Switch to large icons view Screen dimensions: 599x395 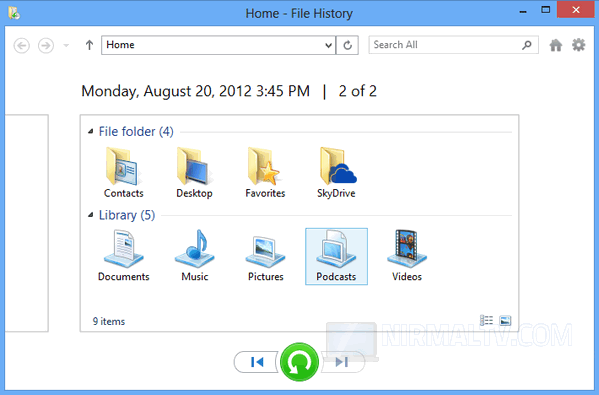point(505,320)
